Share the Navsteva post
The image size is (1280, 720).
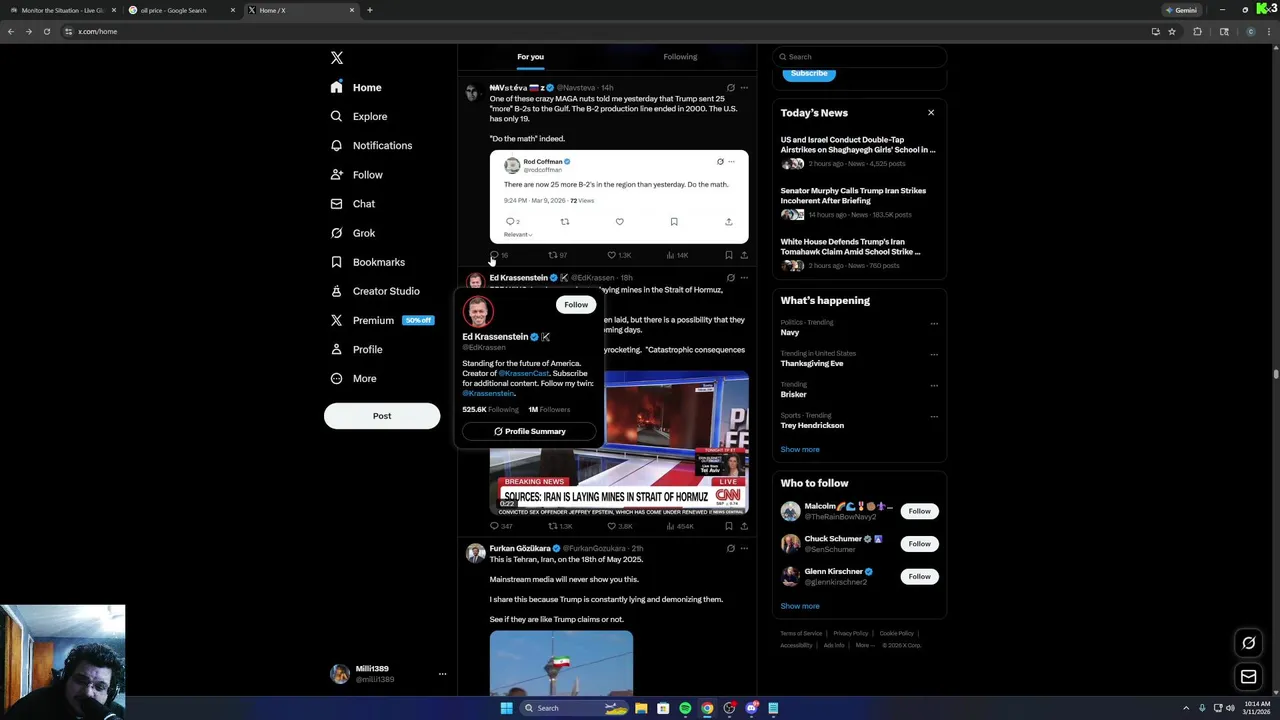(x=744, y=255)
